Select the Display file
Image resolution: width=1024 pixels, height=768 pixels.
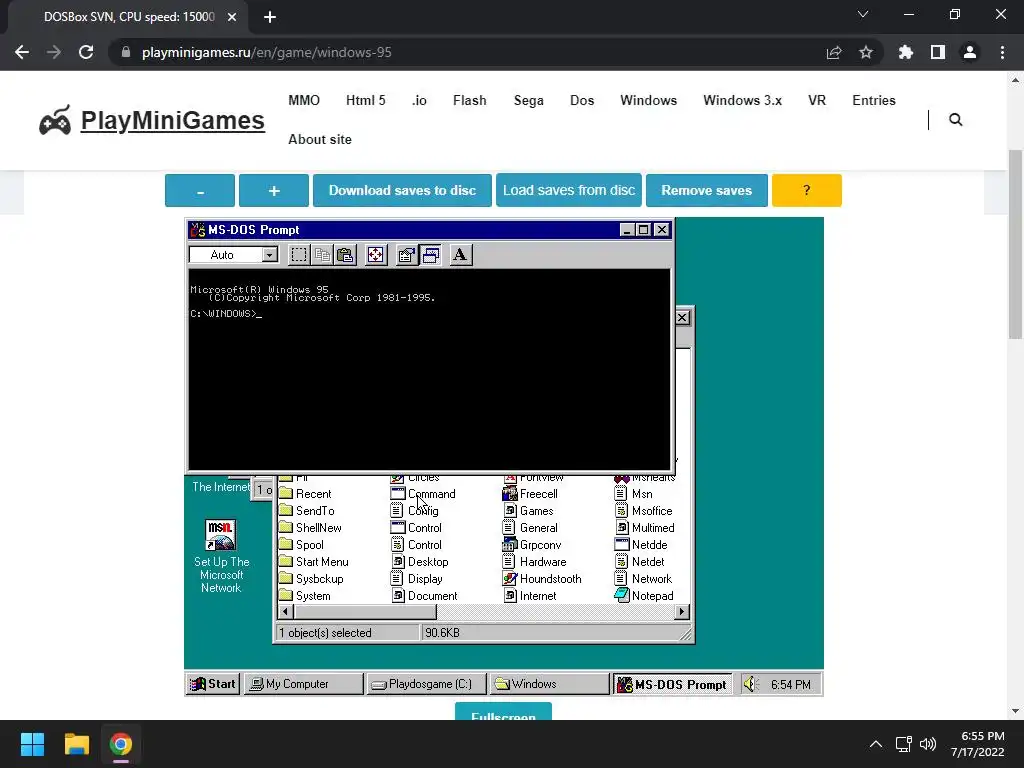point(416,579)
